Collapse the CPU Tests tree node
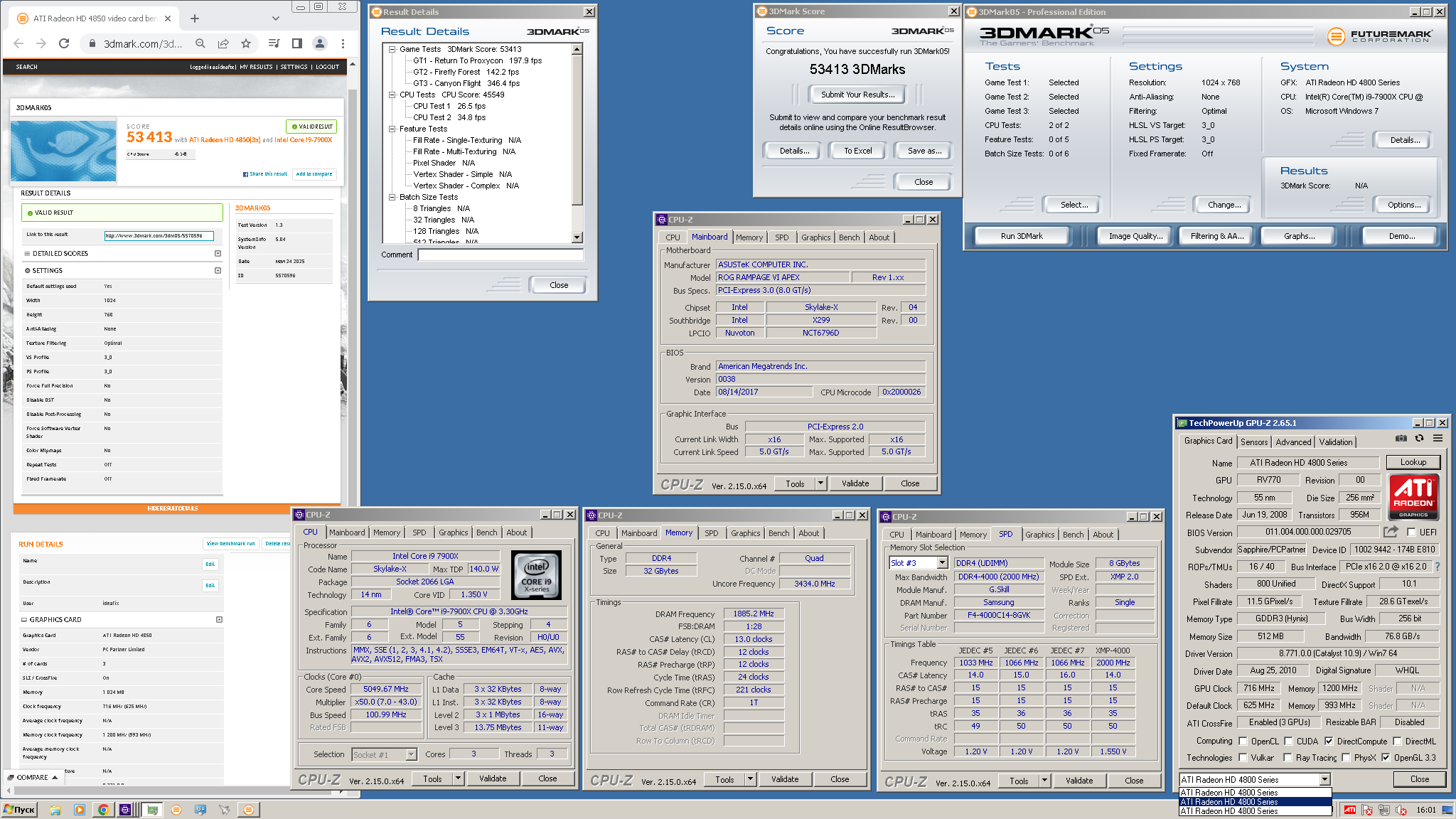The height and width of the screenshot is (819, 1456). (392, 95)
